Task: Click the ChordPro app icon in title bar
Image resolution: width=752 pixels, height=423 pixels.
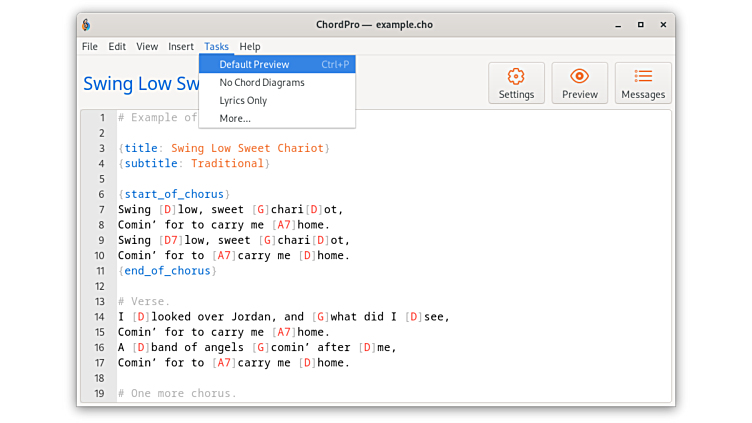Action: [x=87, y=24]
